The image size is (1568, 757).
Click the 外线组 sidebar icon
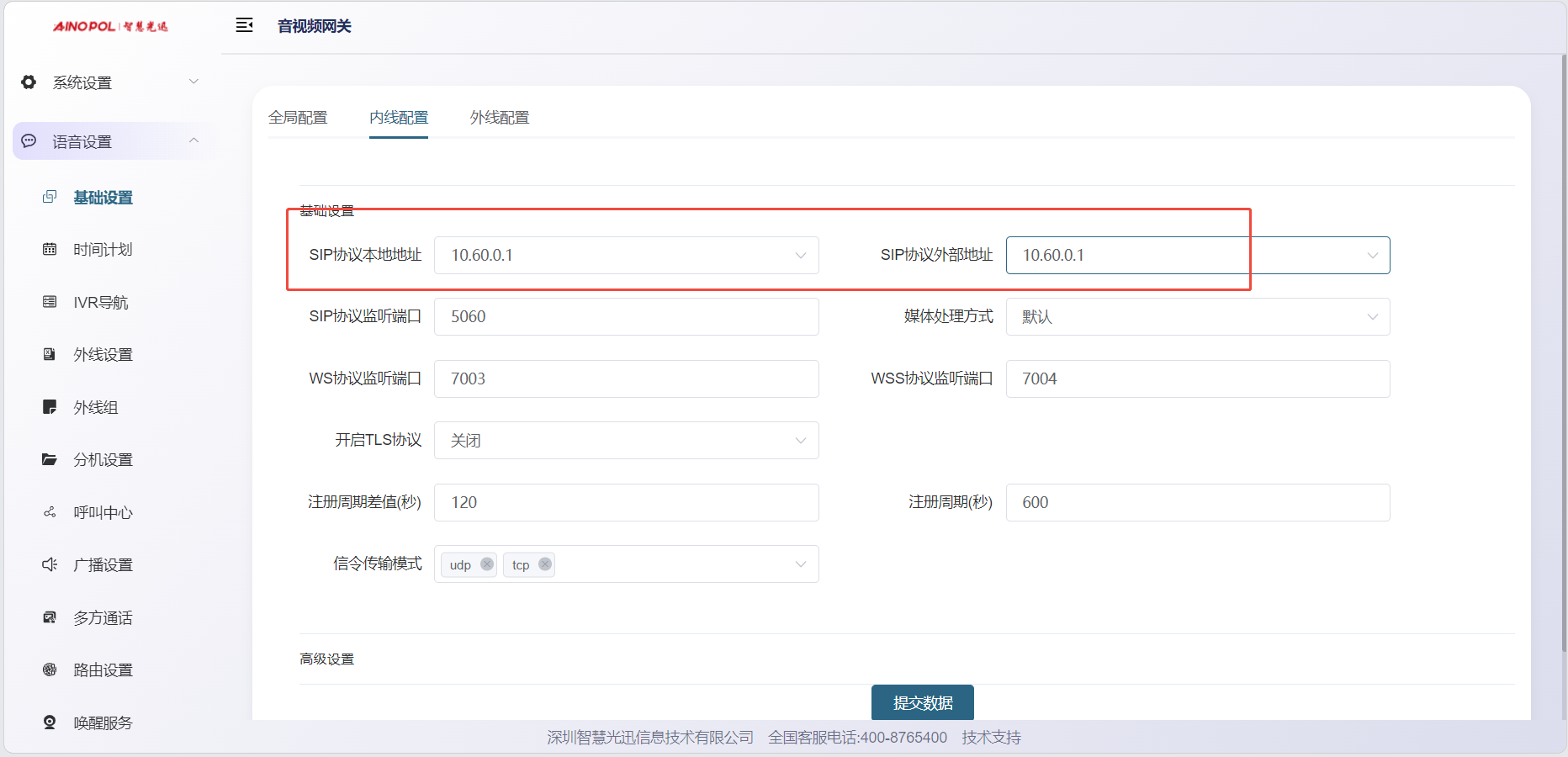tap(50, 407)
